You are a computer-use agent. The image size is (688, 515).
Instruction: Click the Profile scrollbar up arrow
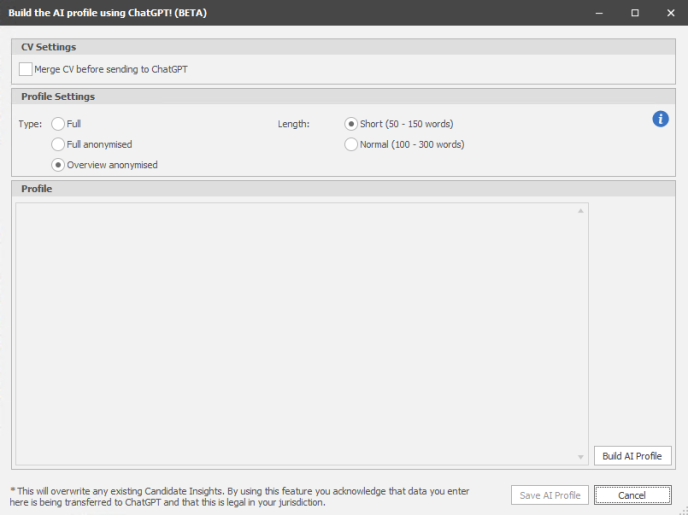(581, 210)
